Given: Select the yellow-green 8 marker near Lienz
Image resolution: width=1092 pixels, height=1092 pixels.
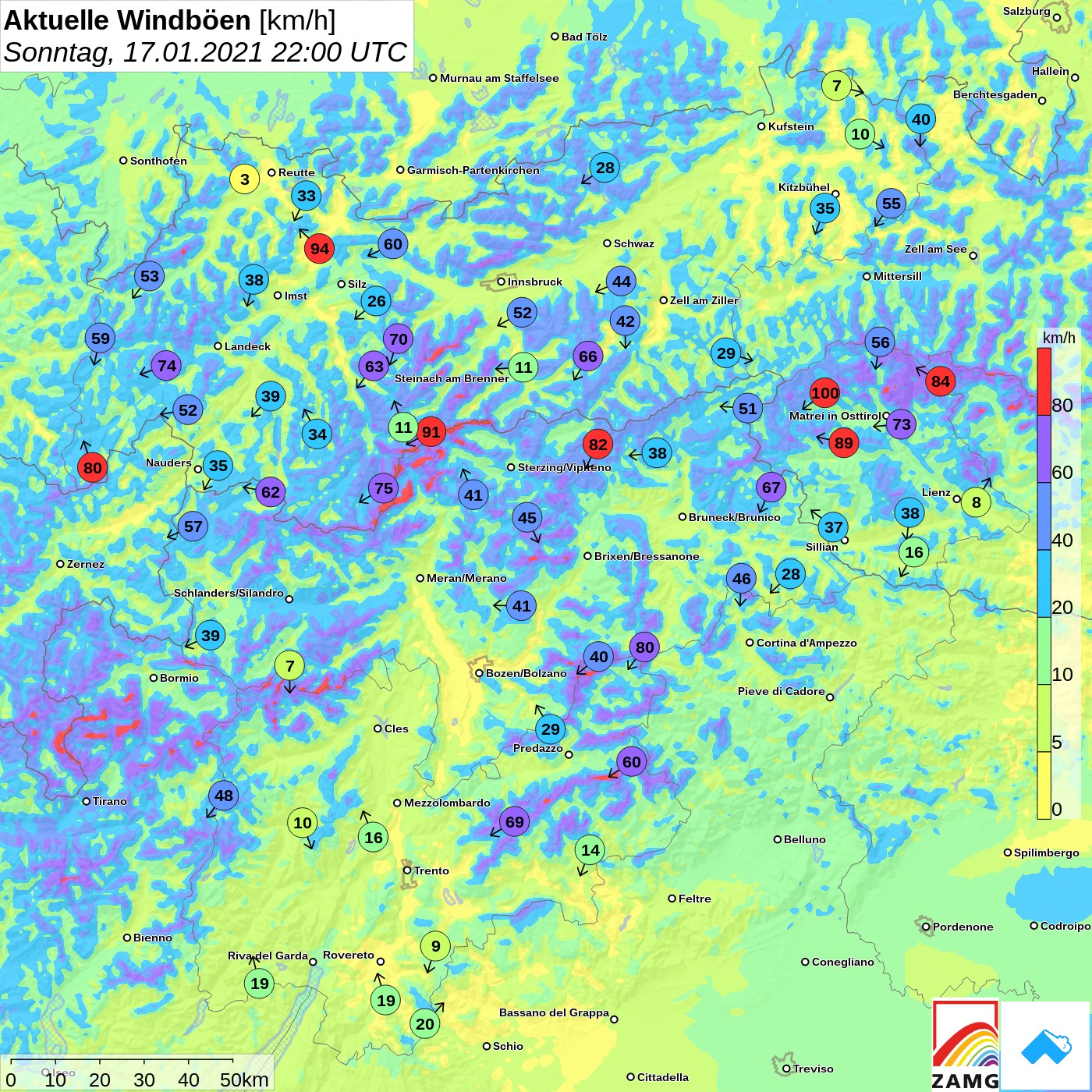Looking at the screenshot, I should click(x=976, y=502).
